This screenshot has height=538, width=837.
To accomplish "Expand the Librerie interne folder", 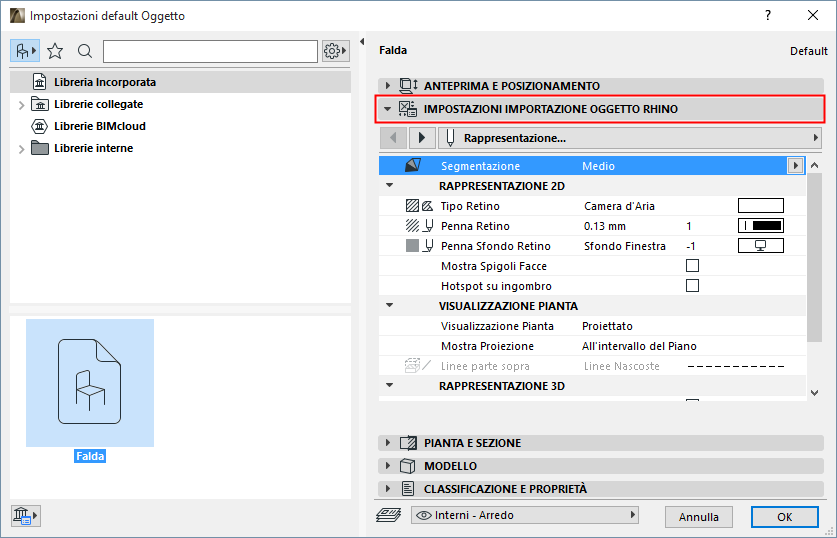I will tap(21, 149).
